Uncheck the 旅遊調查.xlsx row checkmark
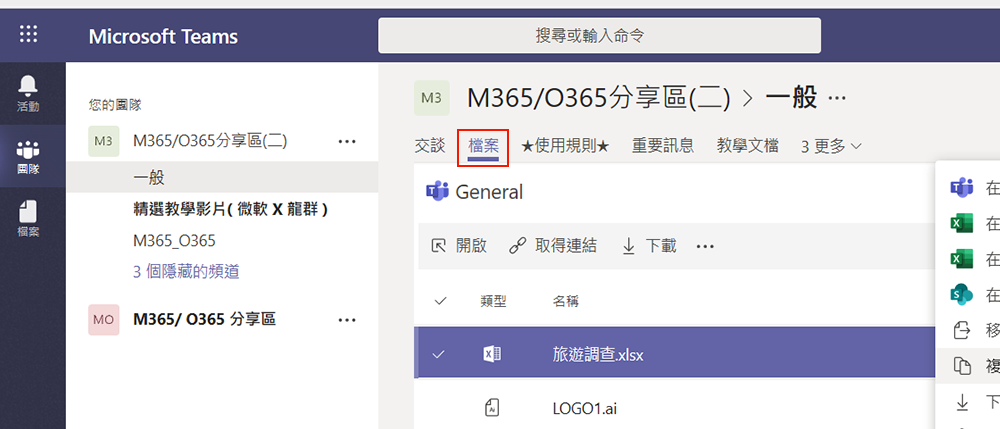 438,354
